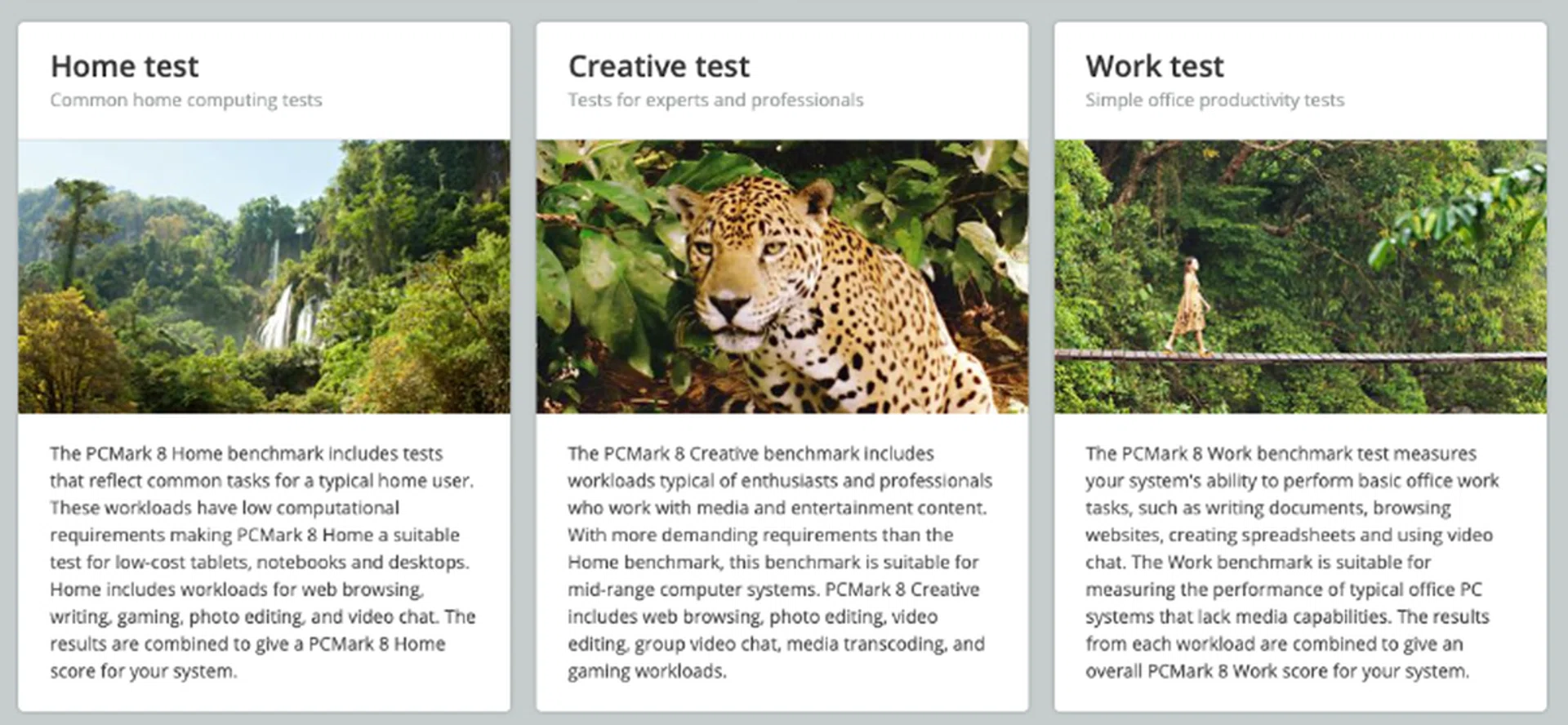This screenshot has height=725, width=1568.
Task: Select the Creative test heading
Action: [x=658, y=66]
